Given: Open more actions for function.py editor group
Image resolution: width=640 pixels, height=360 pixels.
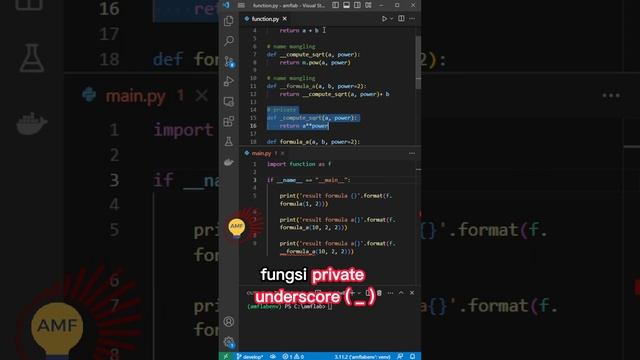Looking at the screenshot, I should 412,19.
